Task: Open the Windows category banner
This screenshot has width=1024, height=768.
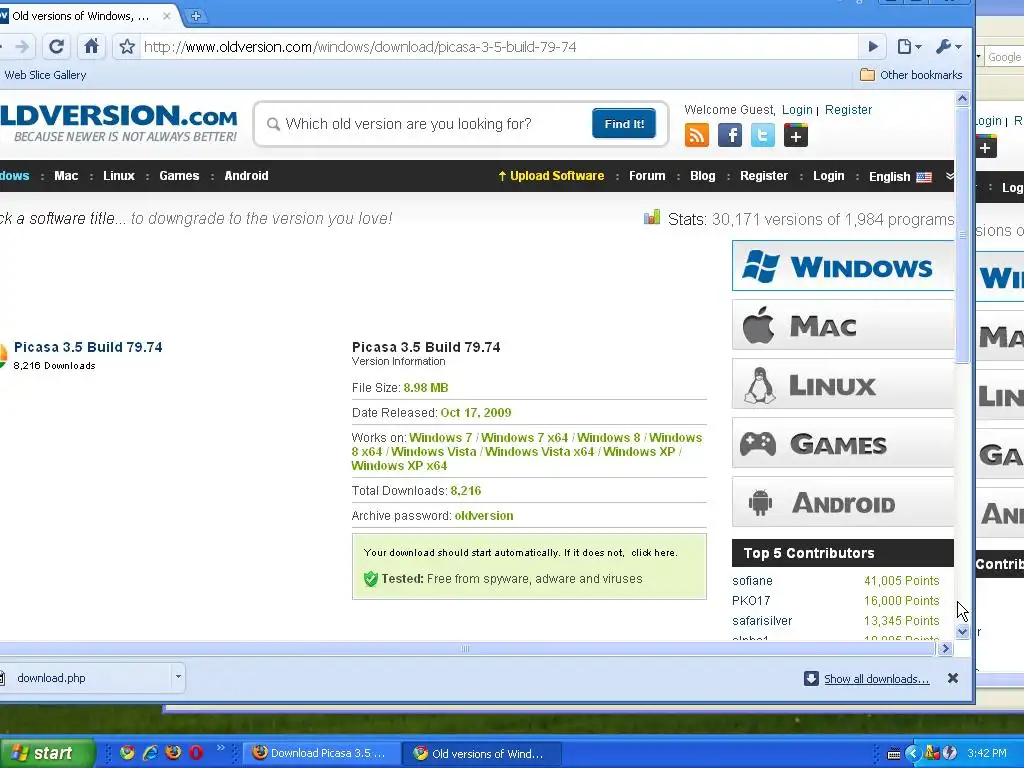Action: pyautogui.click(x=843, y=266)
